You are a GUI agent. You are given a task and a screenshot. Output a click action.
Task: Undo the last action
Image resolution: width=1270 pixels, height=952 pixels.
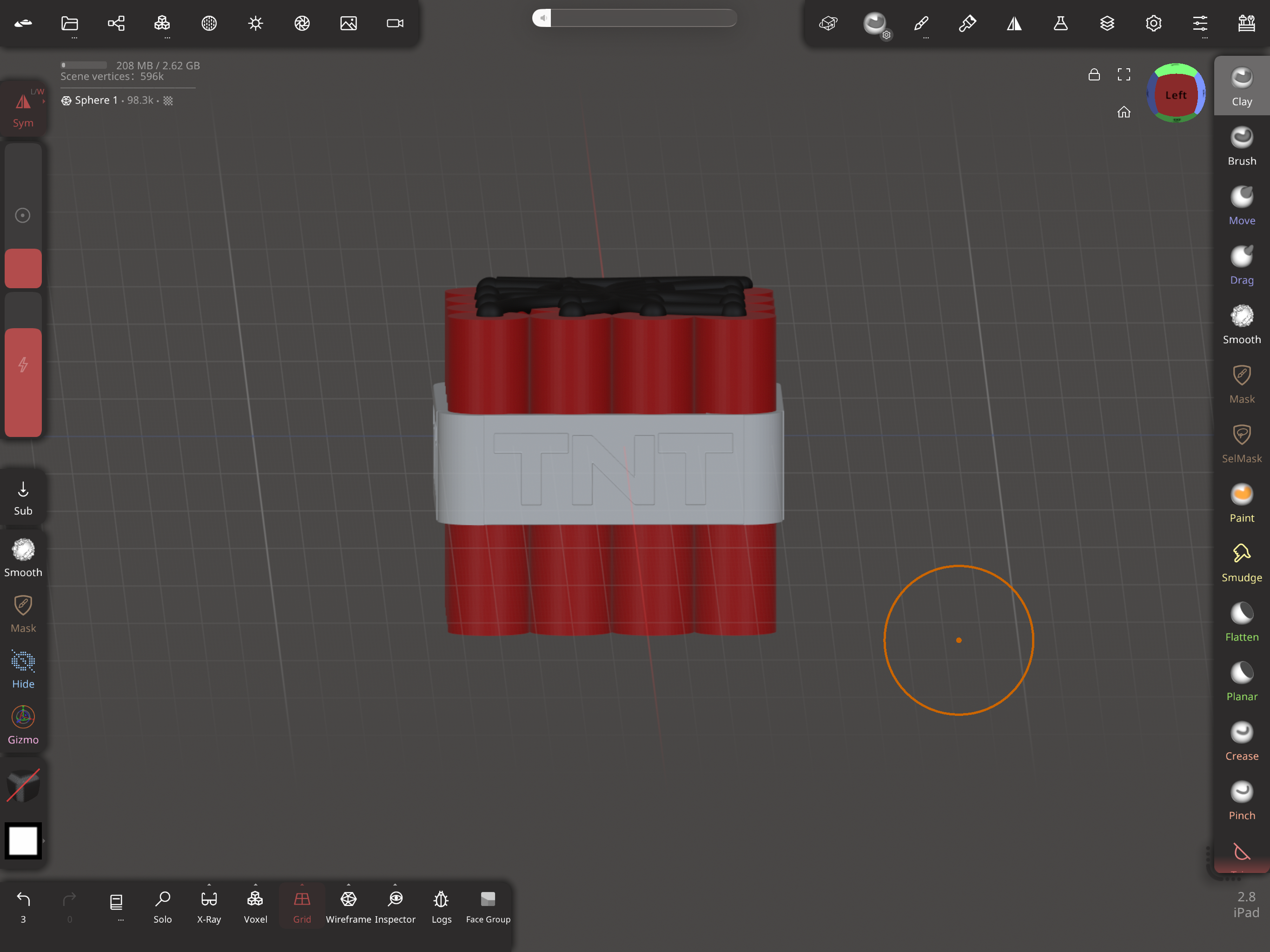click(23, 906)
